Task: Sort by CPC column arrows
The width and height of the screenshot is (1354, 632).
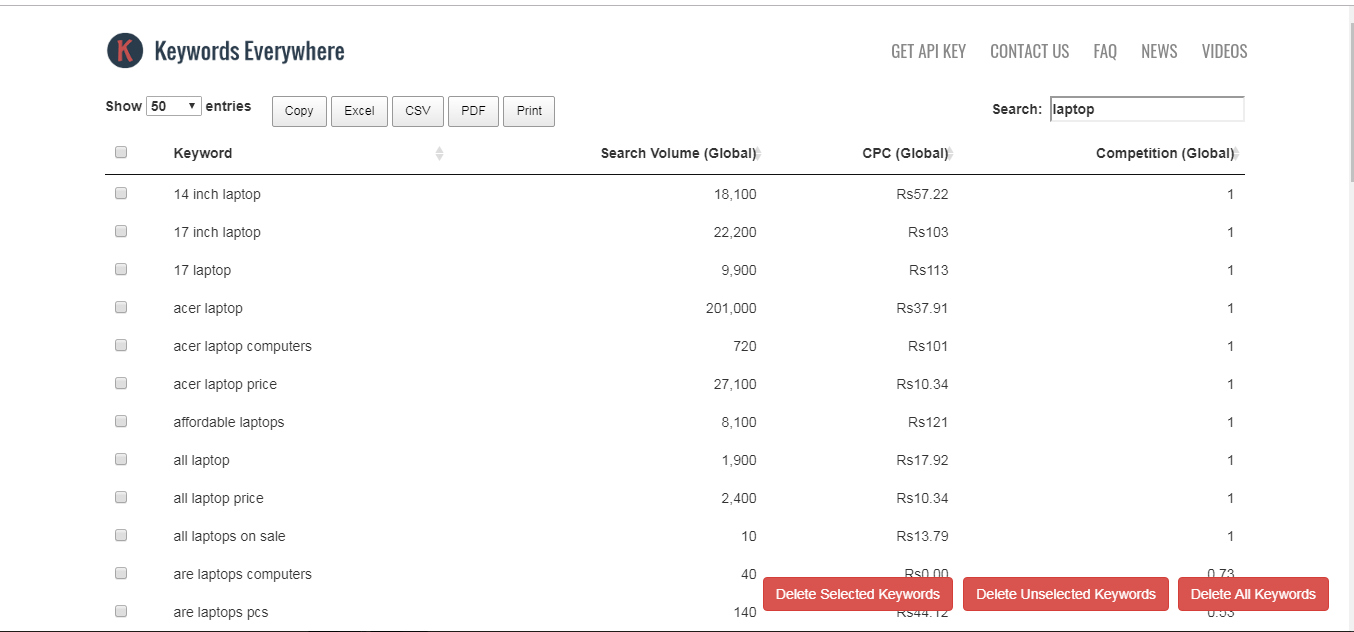Action: tap(949, 154)
